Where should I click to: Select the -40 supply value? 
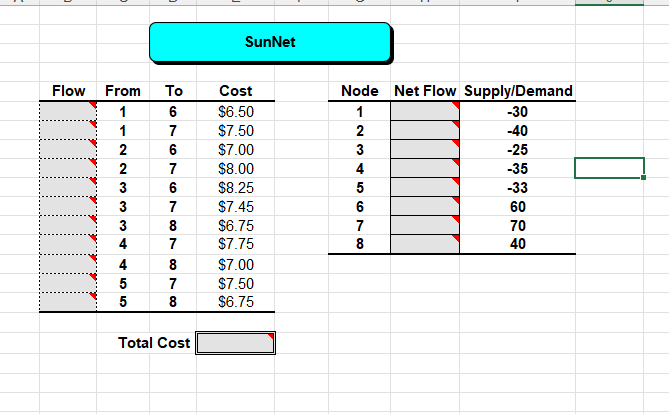pos(518,131)
